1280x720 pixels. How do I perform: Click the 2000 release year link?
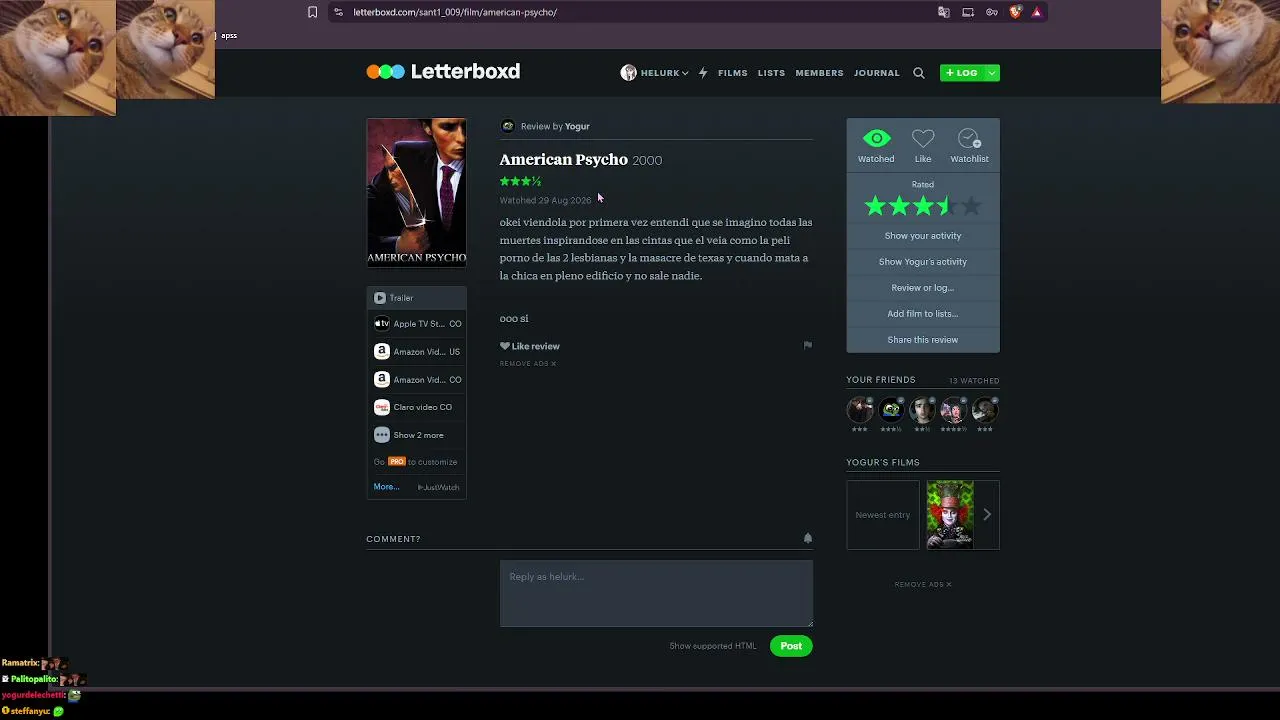[647, 161]
